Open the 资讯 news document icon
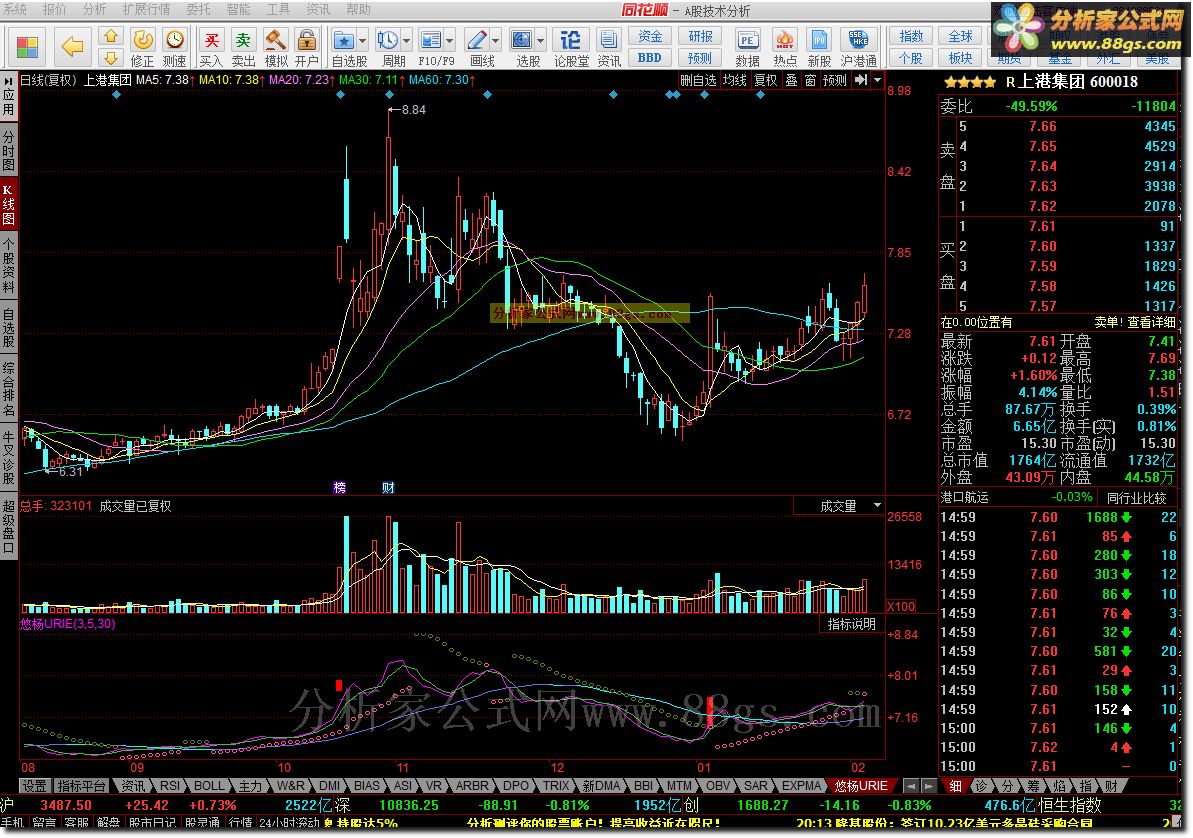Image resolution: width=1193 pixels, height=838 pixels. [x=609, y=40]
